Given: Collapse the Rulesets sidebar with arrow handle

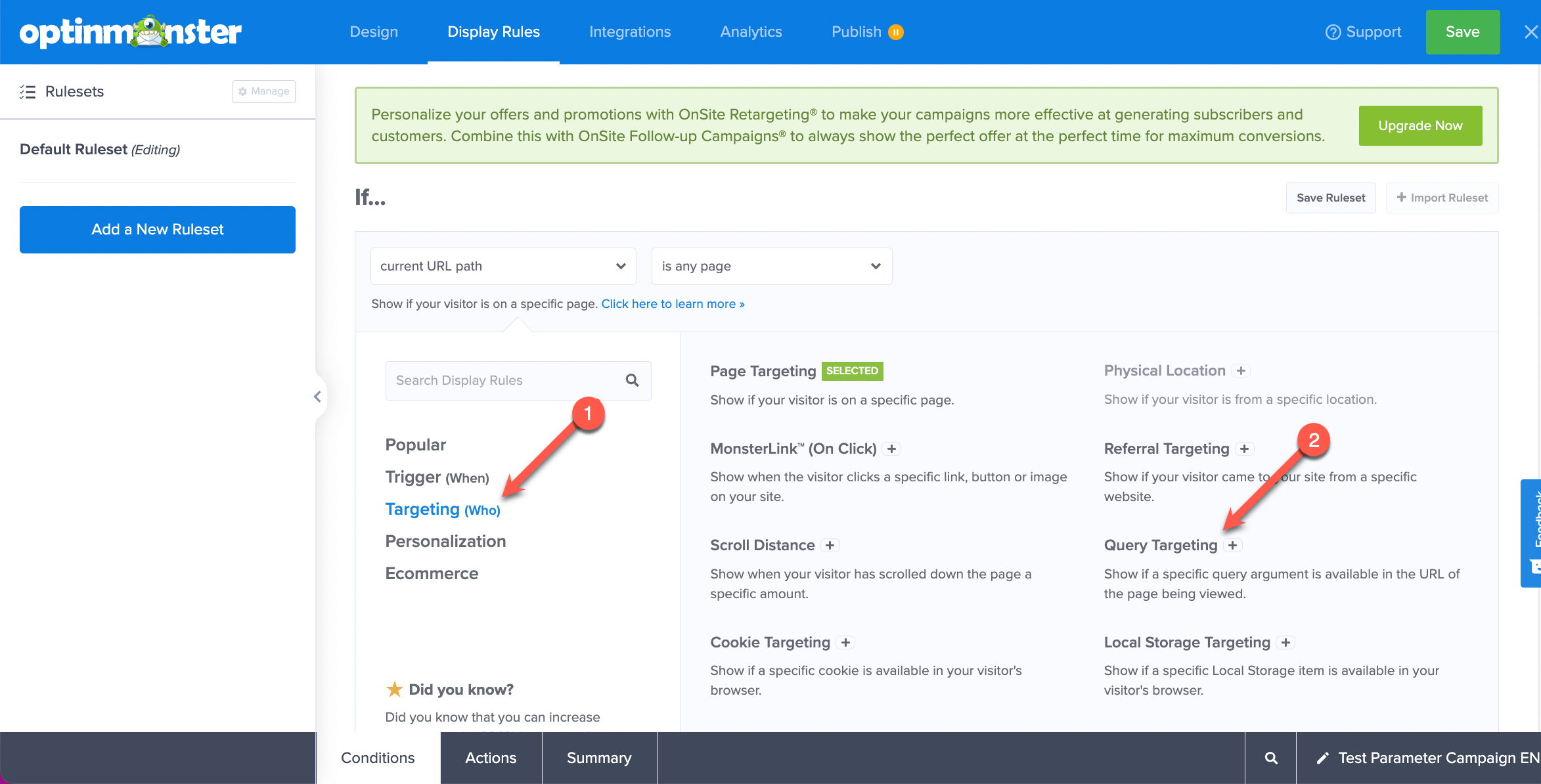Looking at the screenshot, I should pos(318,397).
